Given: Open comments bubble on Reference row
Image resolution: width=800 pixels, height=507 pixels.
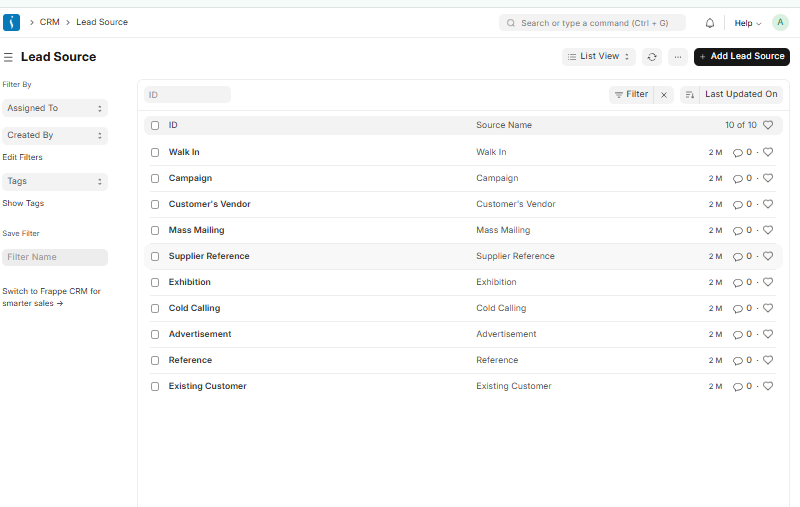Looking at the screenshot, I should 738,361.
